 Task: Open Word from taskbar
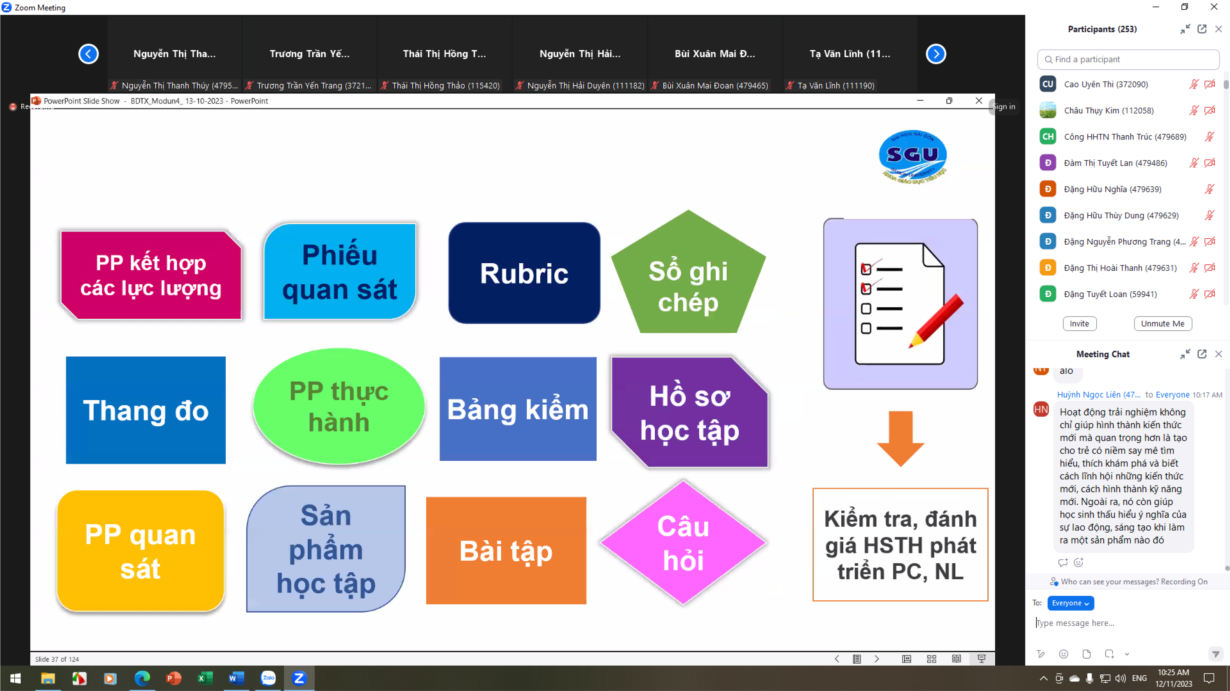(x=236, y=678)
